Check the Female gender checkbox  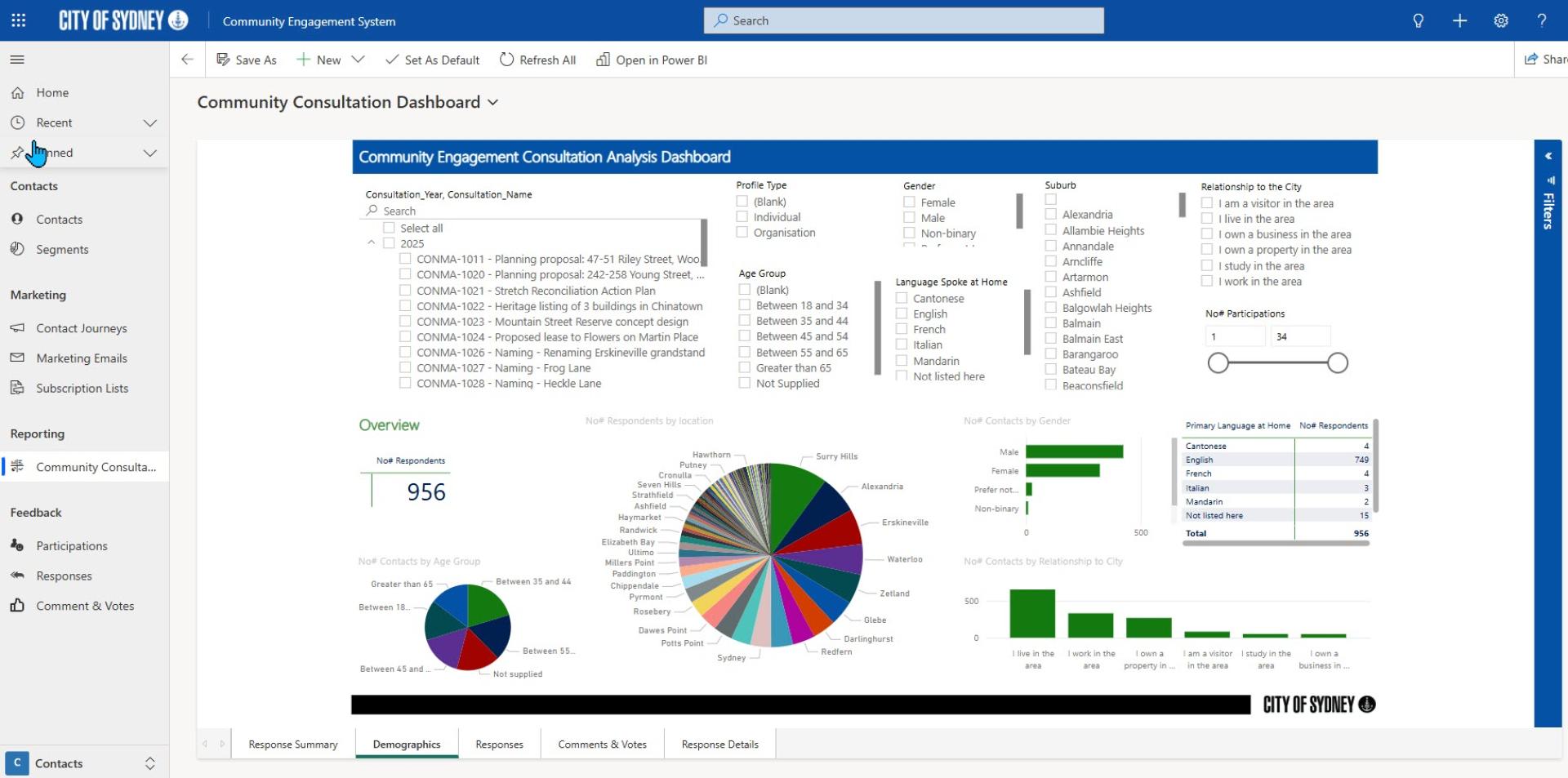point(909,202)
